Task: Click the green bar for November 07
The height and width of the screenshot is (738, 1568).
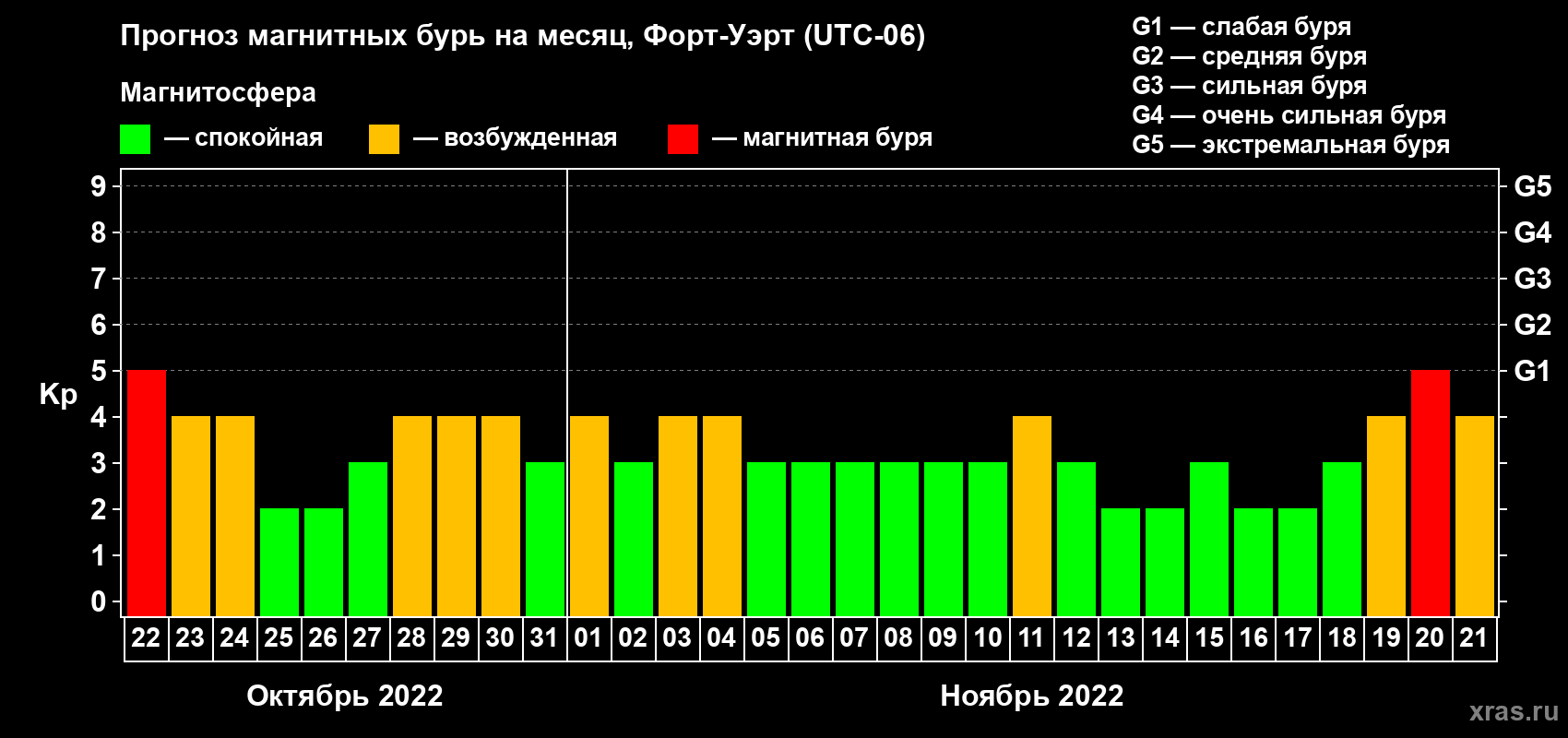Action: [855, 540]
